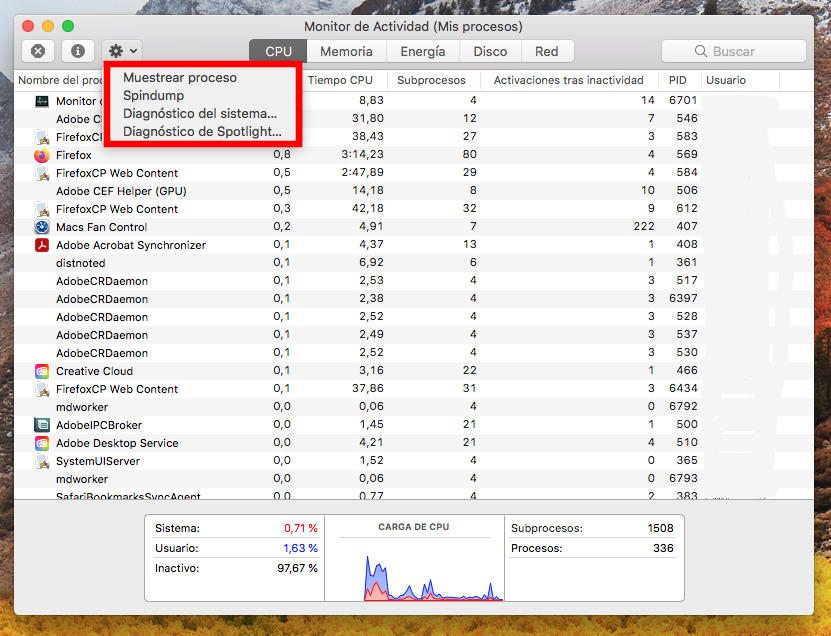This screenshot has height=636, width=831.
Task: Select Diagnóstico de Spotlight menu entry
Action: point(202,131)
